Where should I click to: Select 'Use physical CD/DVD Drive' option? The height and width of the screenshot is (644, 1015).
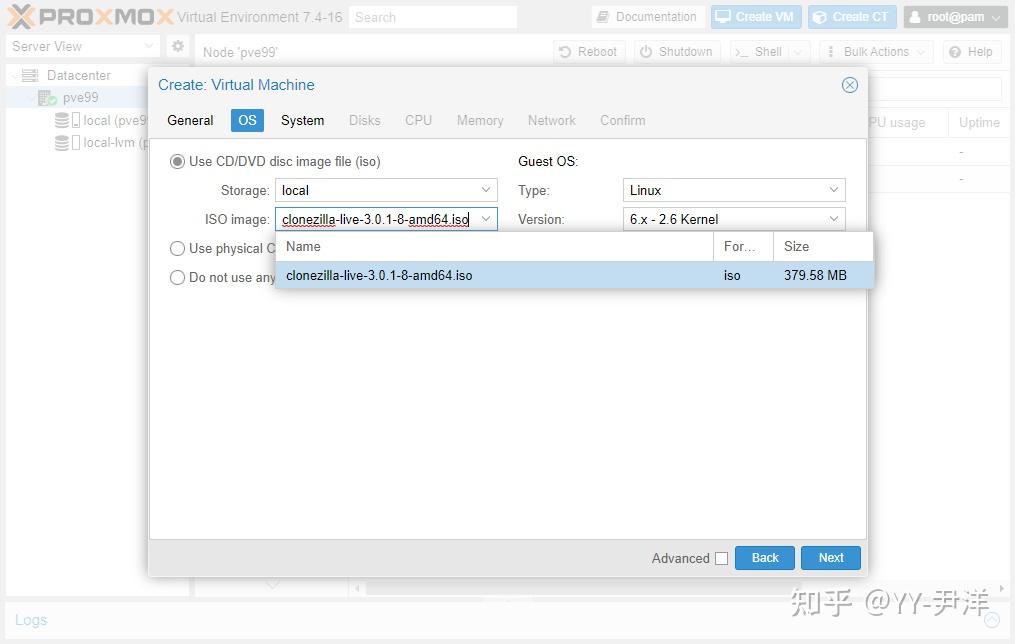177,248
